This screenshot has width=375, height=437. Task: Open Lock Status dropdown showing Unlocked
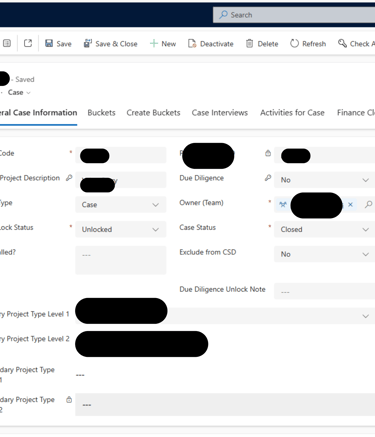(x=121, y=229)
